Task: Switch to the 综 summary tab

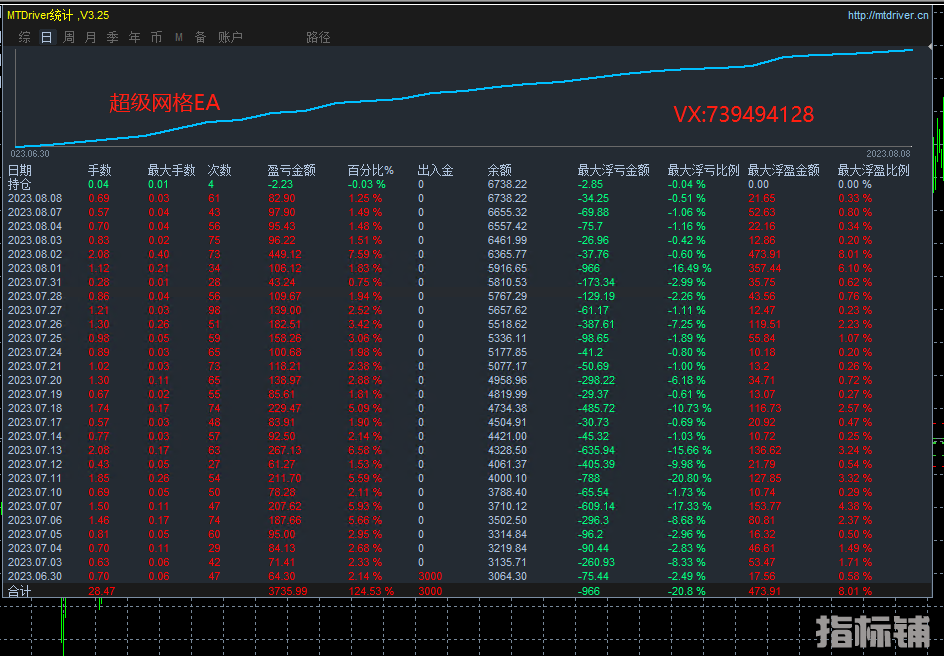Action: pyautogui.click(x=24, y=37)
